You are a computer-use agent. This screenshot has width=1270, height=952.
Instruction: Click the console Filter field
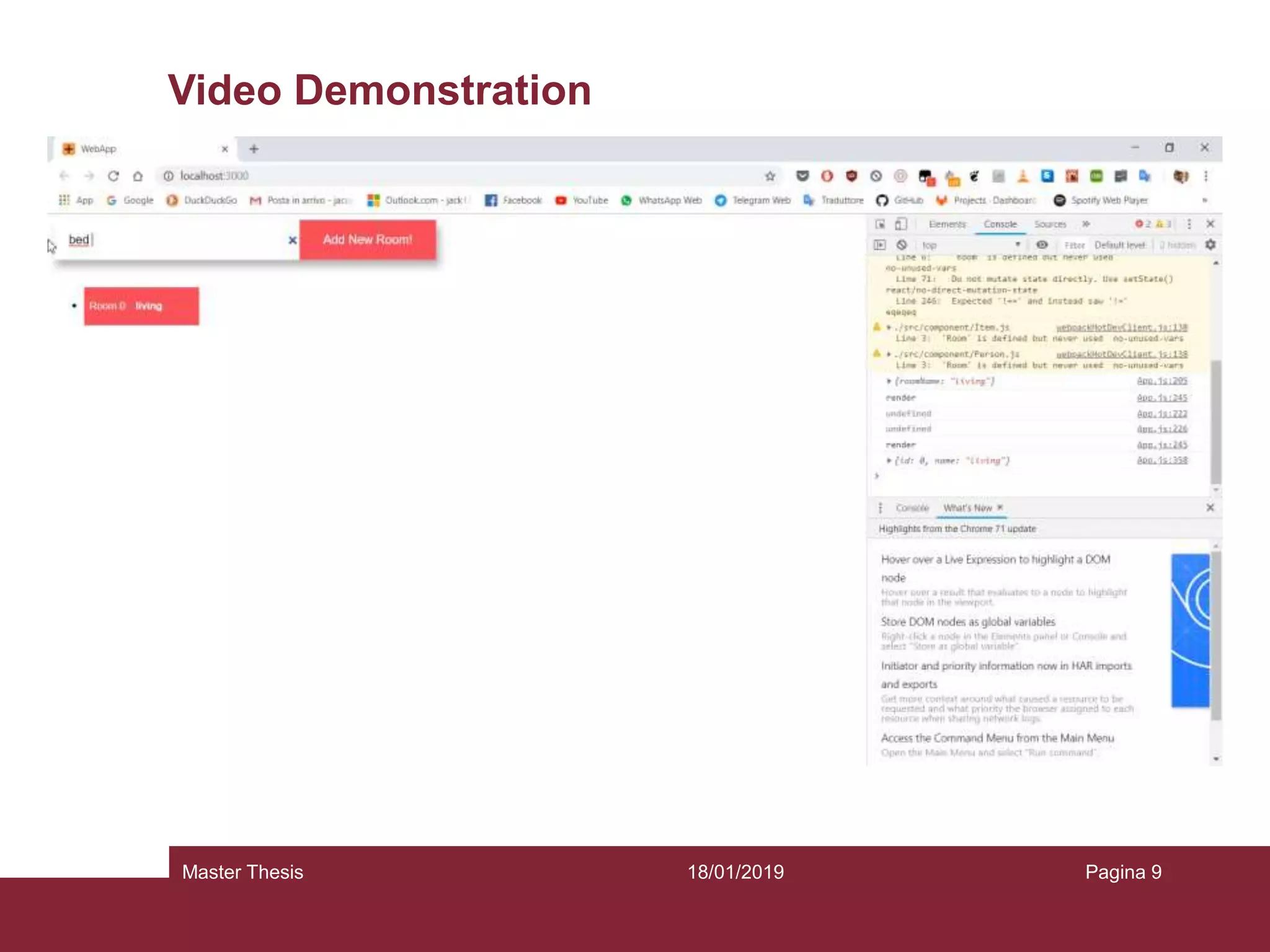click(x=1075, y=245)
